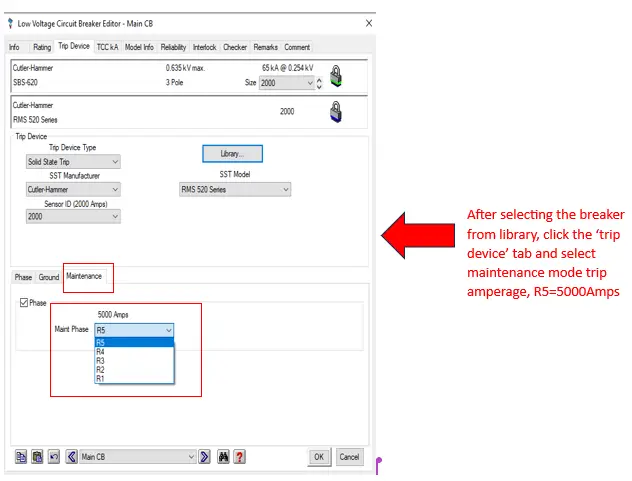Select R4 in the Maint Phase list
The width and height of the screenshot is (632, 481).
point(134,352)
